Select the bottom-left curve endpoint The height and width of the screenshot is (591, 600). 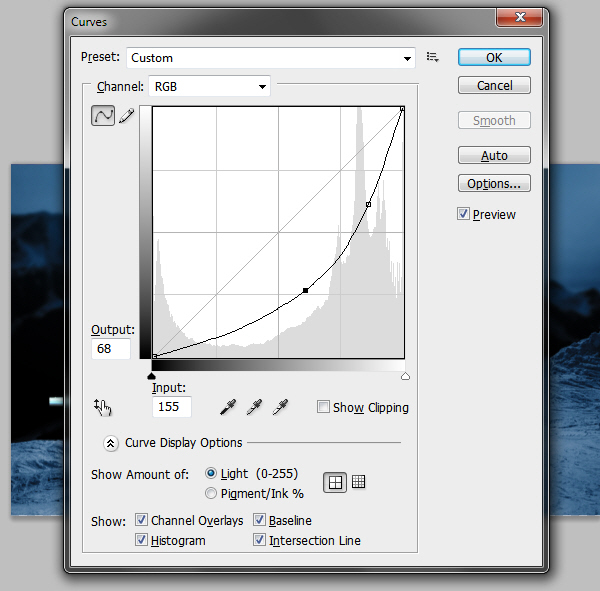155,356
